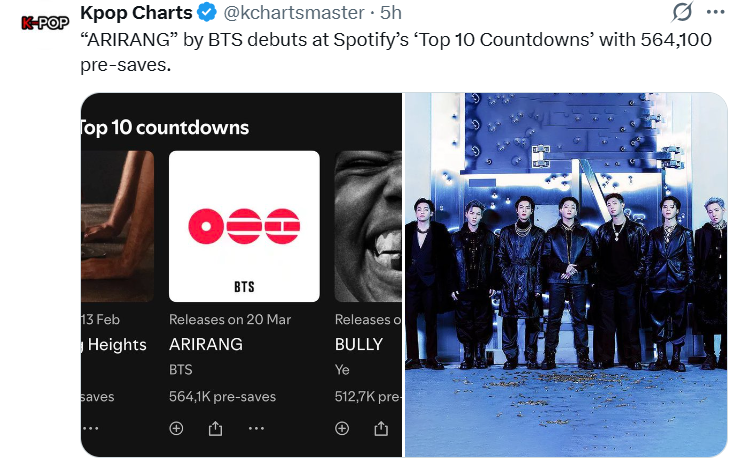Screen dimensions: 747x474
Task: Click the BULLY album cover
Action: point(368,226)
